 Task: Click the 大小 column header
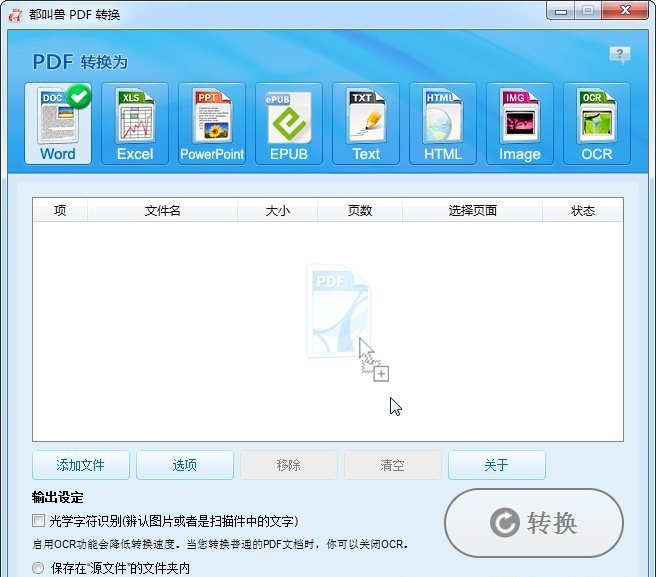tap(278, 210)
